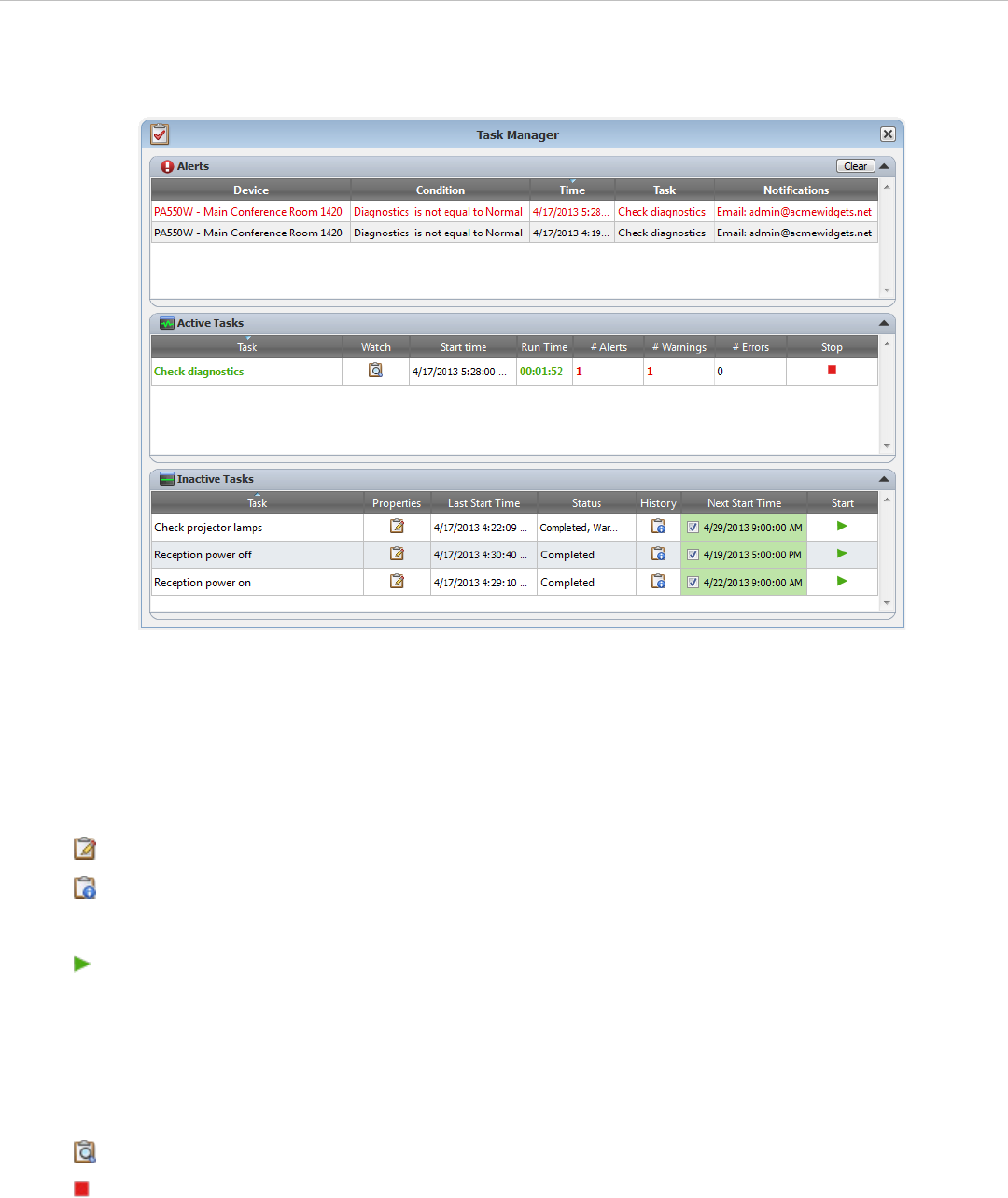The image size is (1008, 1198).
Task: Sort active tasks by # Alerts column
Action: point(609,346)
